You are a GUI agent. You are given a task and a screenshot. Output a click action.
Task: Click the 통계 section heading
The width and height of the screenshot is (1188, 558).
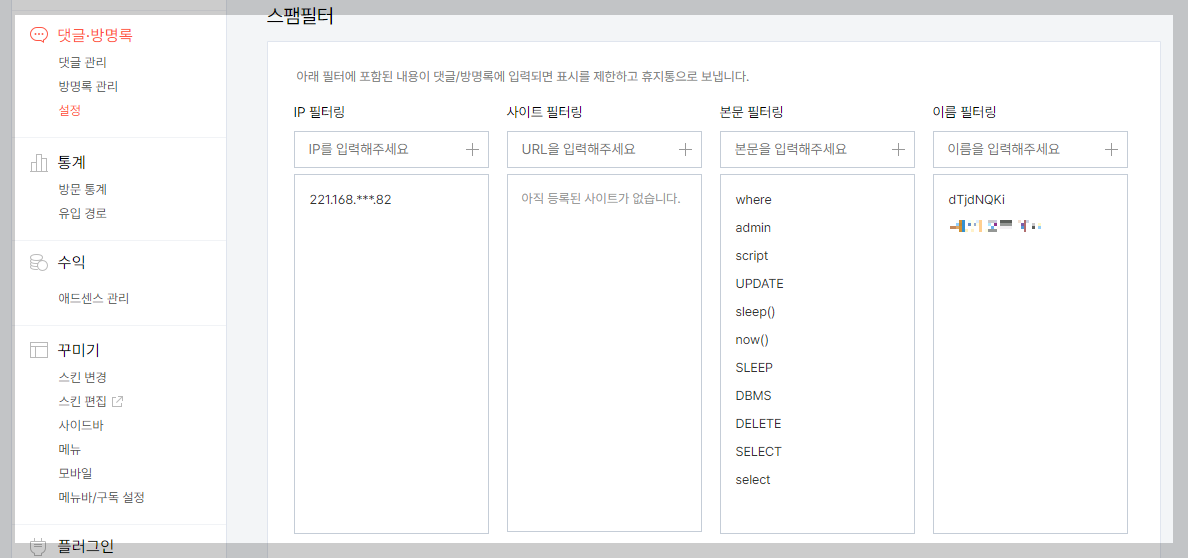click(x=70, y=162)
